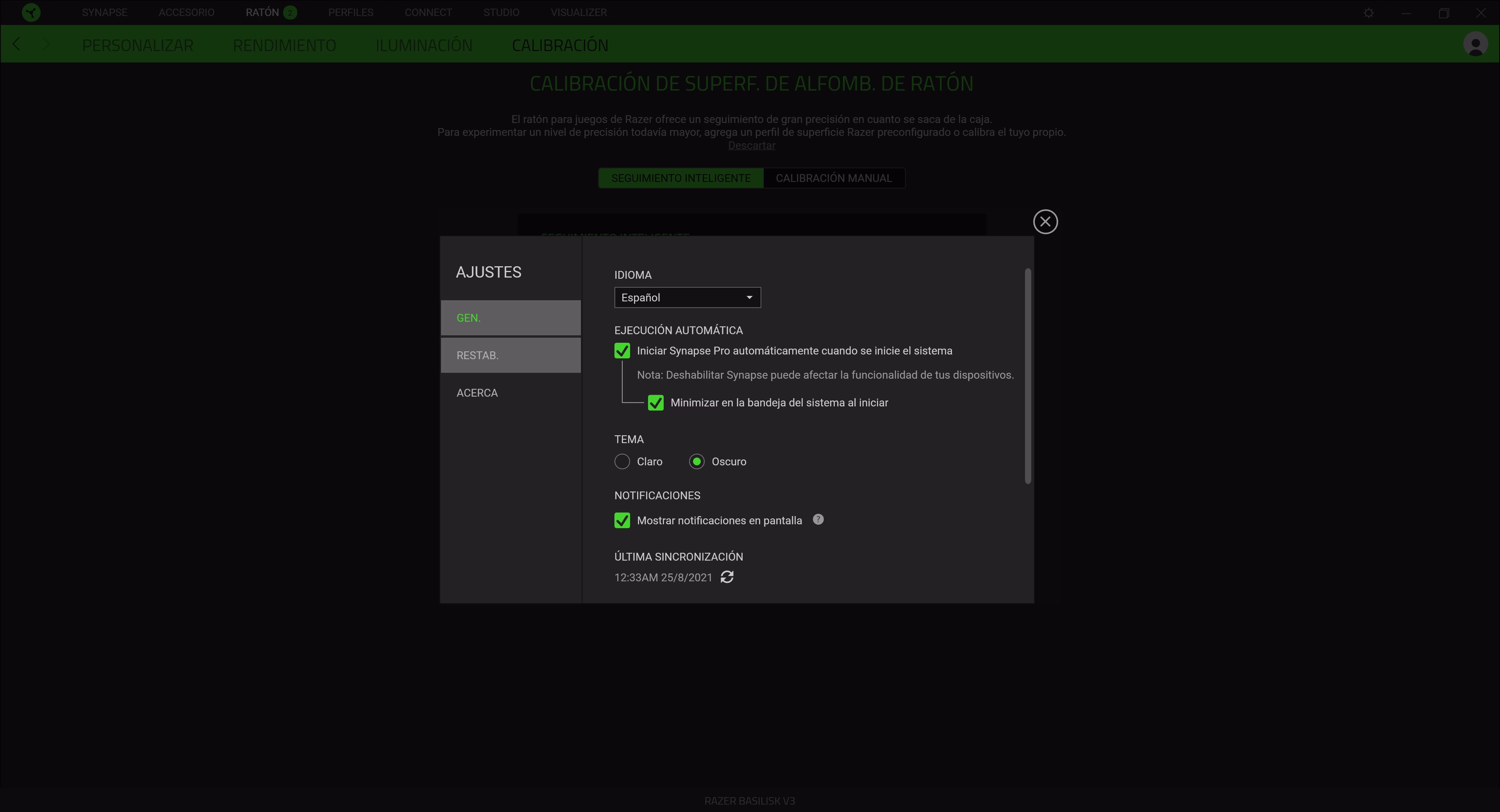Select GEN. in Ajustes sidebar
The width and height of the screenshot is (1500, 812).
pos(511,318)
